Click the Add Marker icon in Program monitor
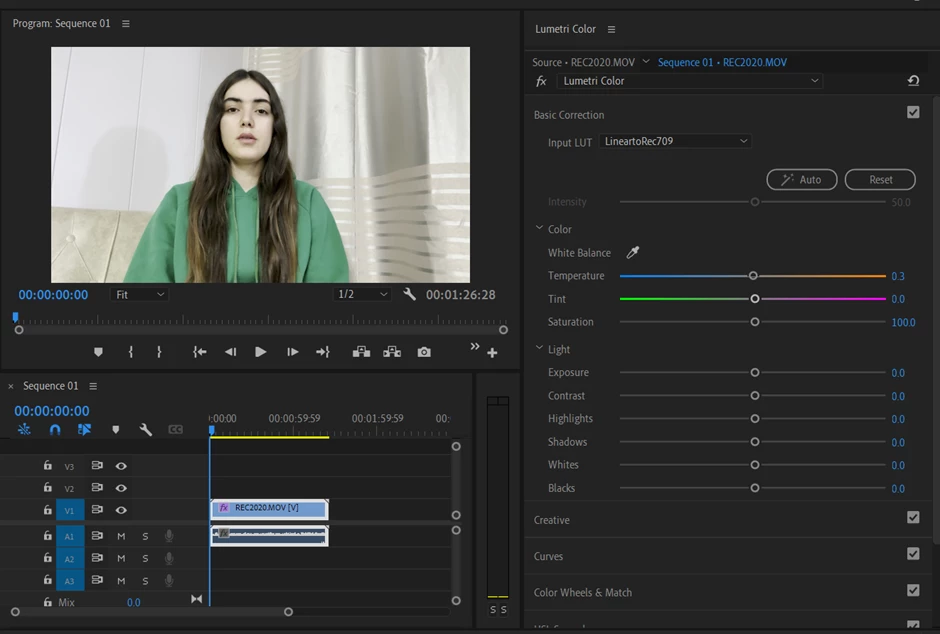940x634 pixels. 98,352
